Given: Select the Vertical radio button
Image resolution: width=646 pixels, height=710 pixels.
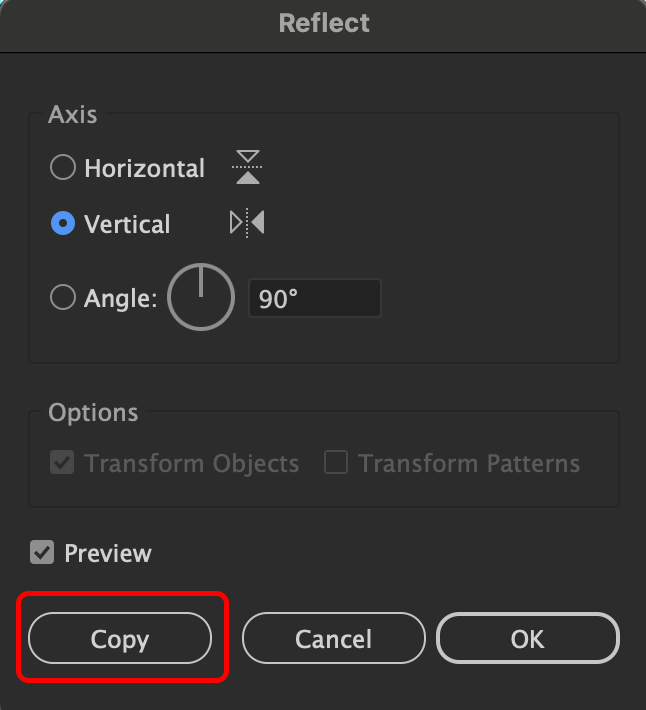Looking at the screenshot, I should click(63, 224).
